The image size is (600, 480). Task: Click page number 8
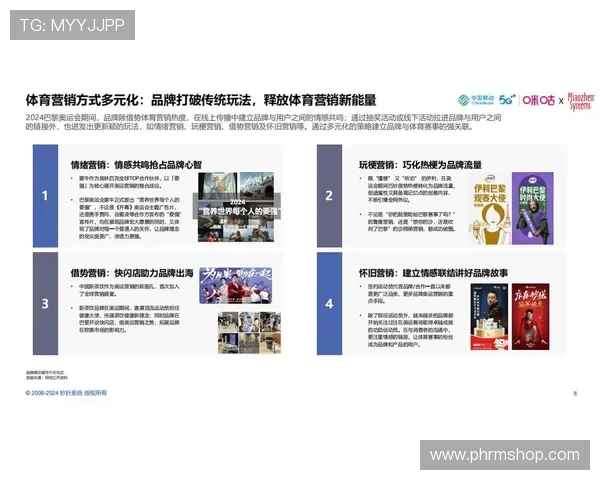(575, 393)
